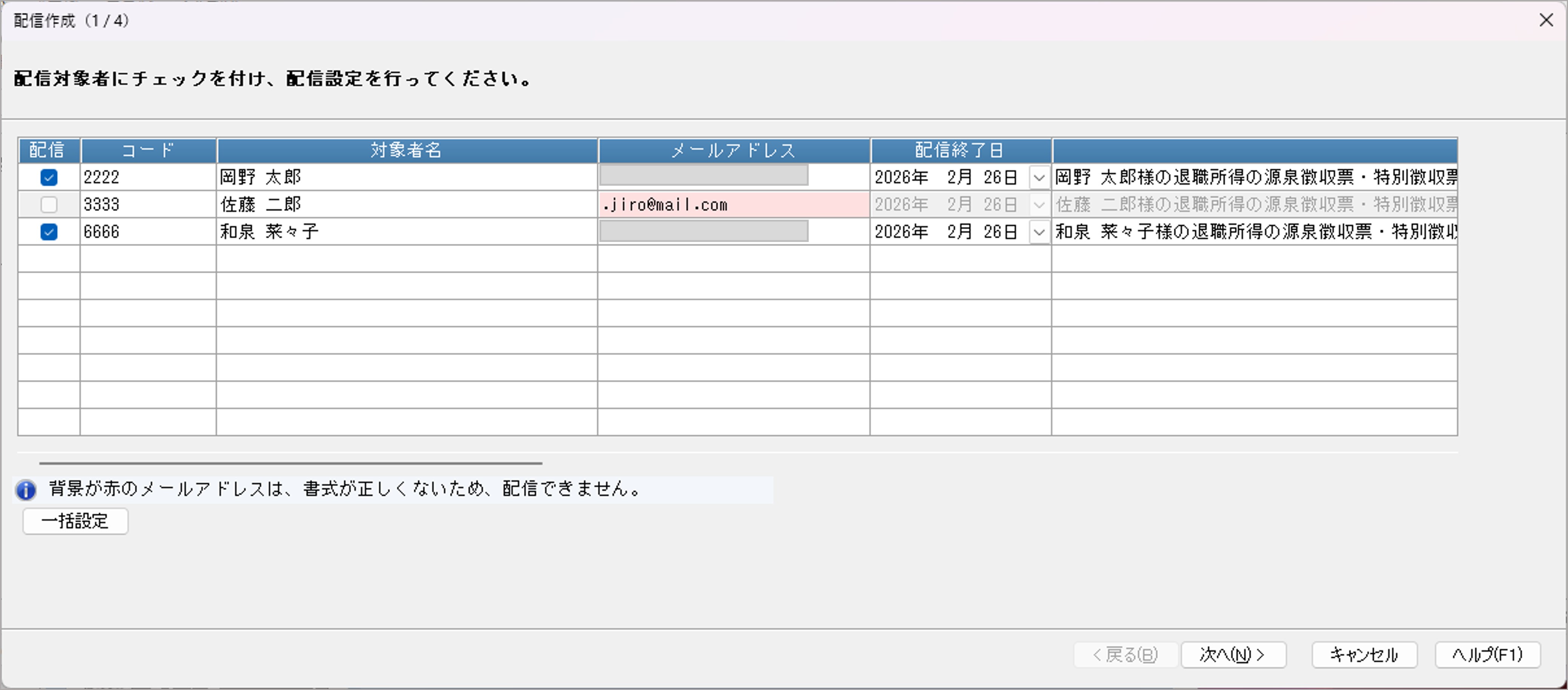This screenshot has width=1568, height=690.
Task: Check 配信 checkbox for 佐藤 二郎
Action: click(x=49, y=205)
